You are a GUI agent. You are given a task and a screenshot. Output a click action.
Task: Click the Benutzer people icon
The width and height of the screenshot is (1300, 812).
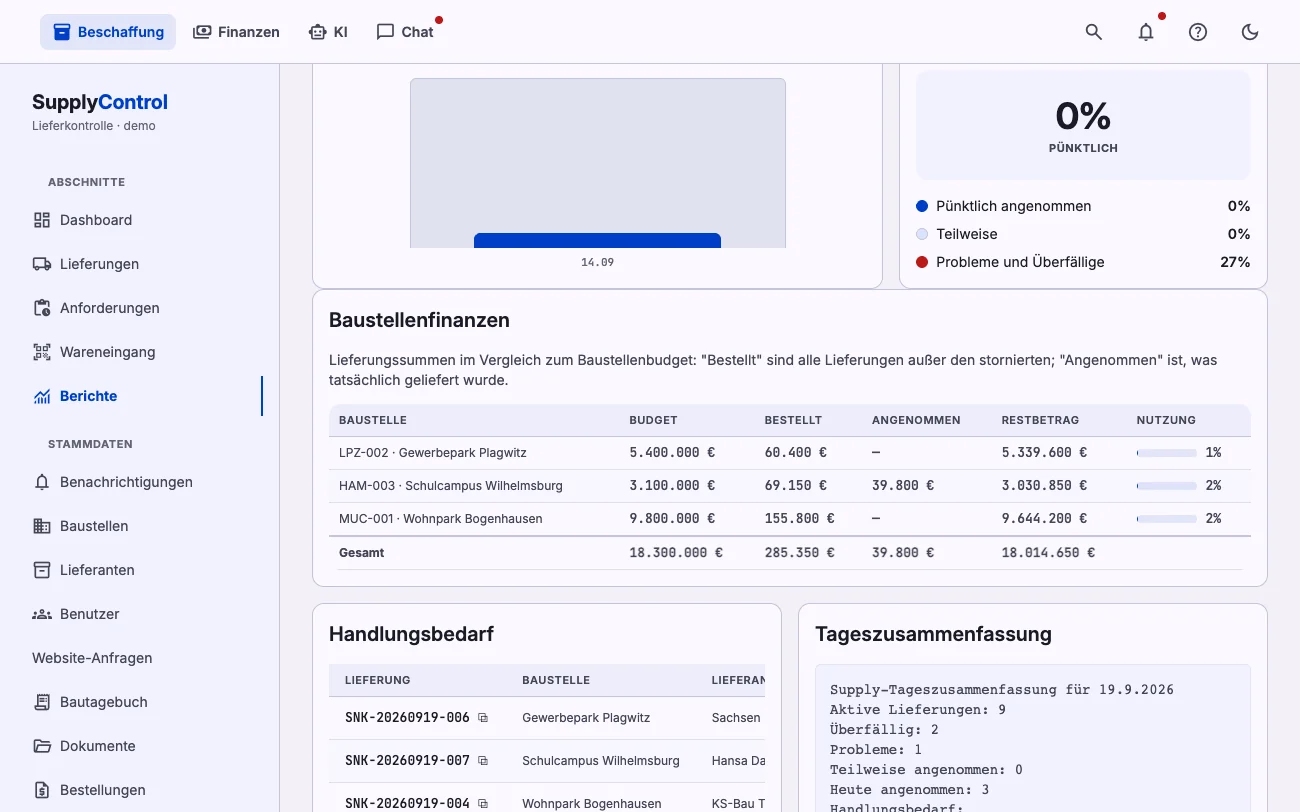coord(42,614)
